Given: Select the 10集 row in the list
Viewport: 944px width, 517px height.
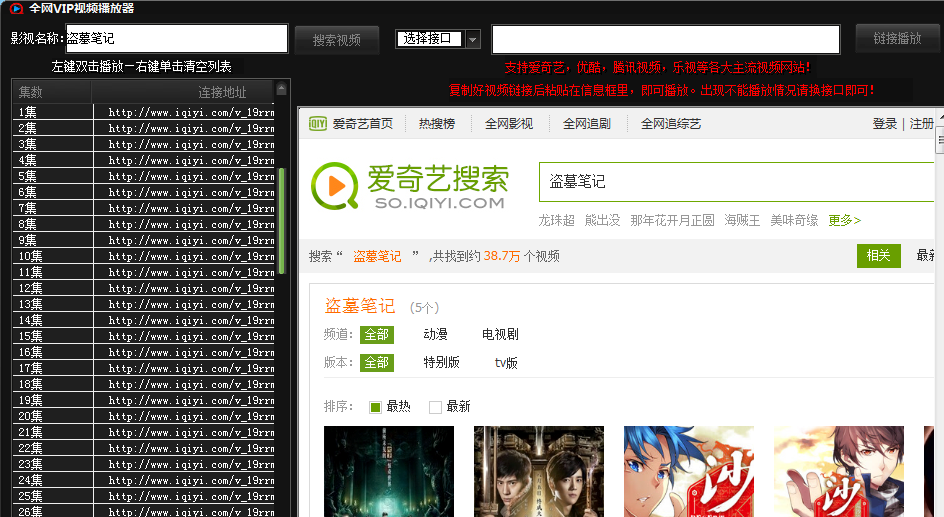Looking at the screenshot, I should click(144, 256).
